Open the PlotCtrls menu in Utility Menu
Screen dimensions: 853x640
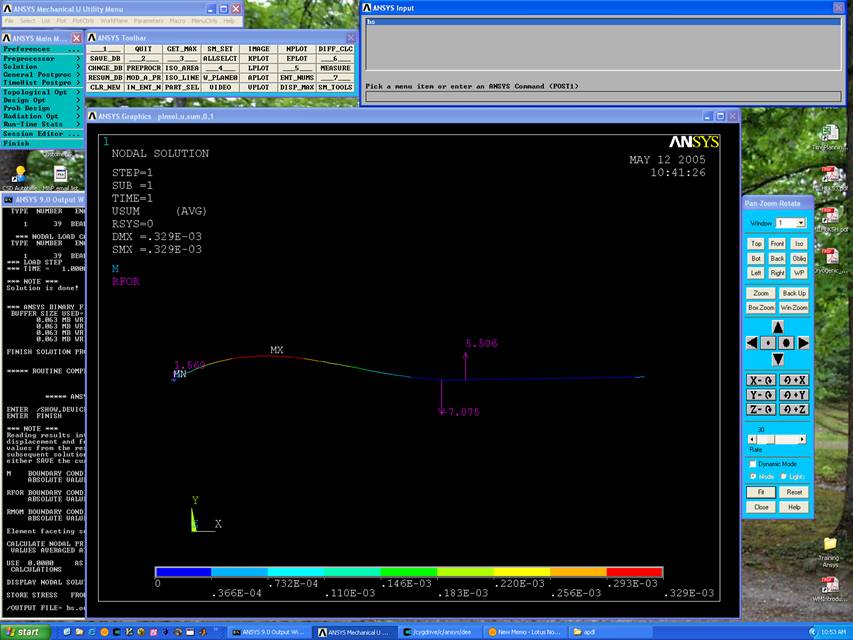coord(82,20)
